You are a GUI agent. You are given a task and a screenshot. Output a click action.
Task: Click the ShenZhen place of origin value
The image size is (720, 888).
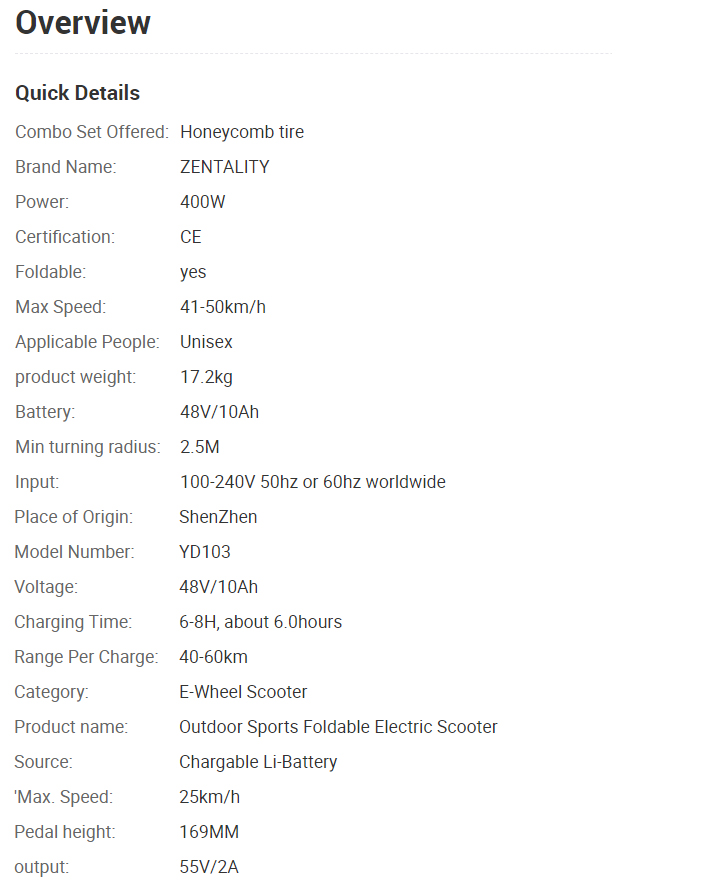tap(218, 517)
